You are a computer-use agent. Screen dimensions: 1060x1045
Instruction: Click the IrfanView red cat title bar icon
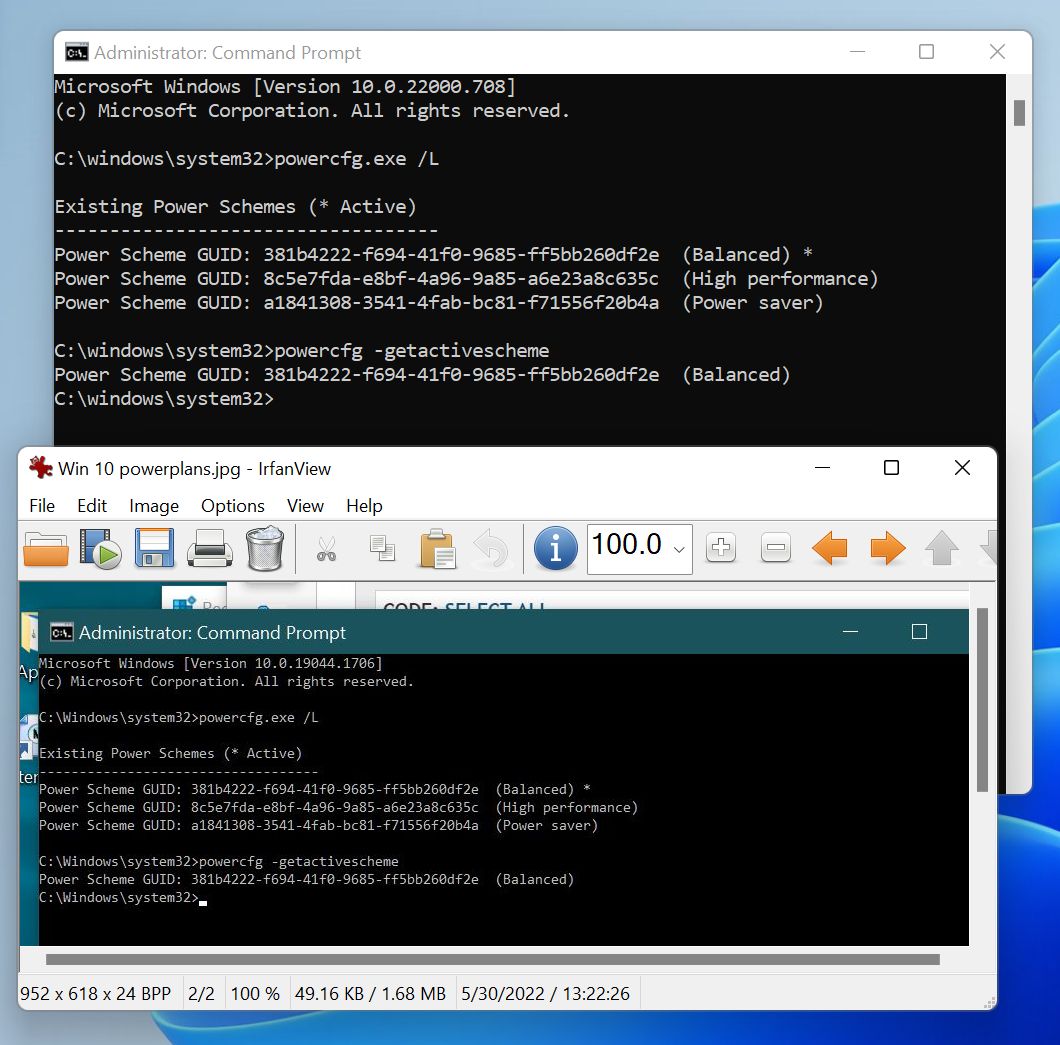(41, 467)
